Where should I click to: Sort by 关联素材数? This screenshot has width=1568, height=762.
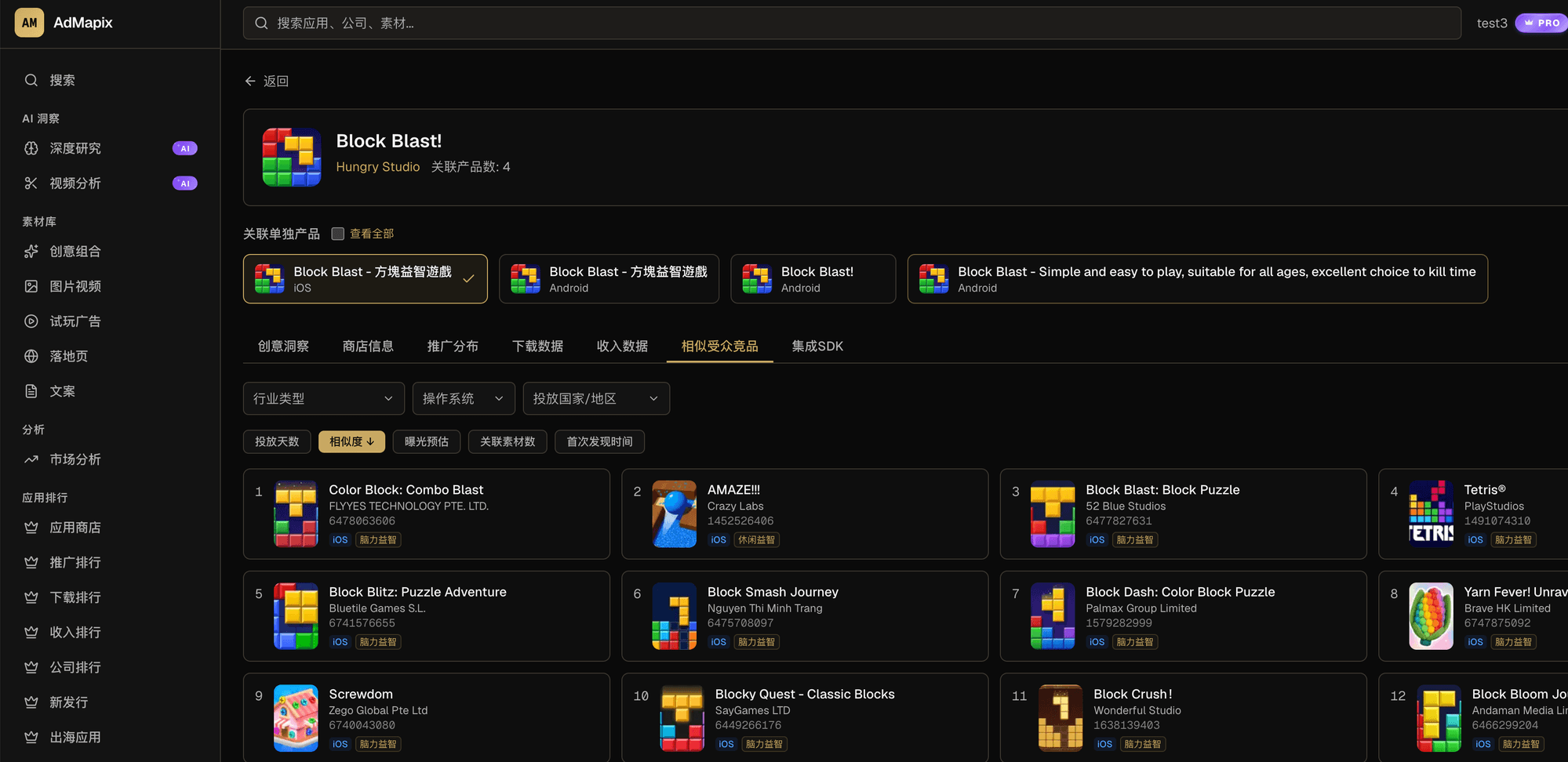[x=508, y=442]
